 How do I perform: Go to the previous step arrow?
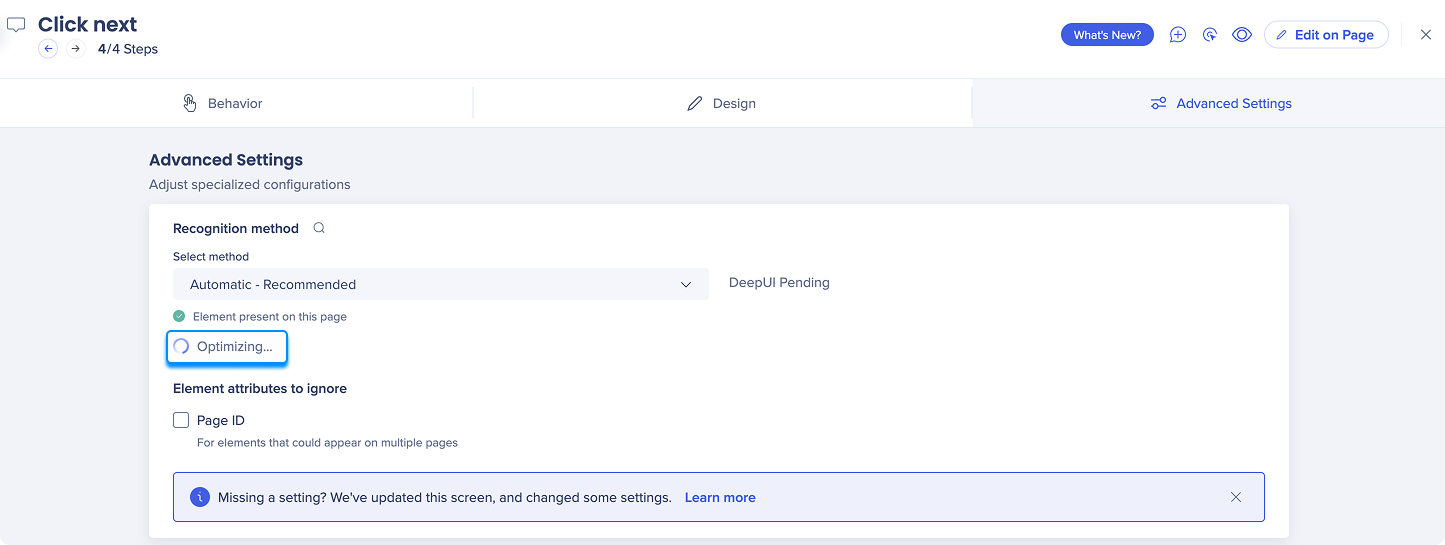(x=48, y=49)
